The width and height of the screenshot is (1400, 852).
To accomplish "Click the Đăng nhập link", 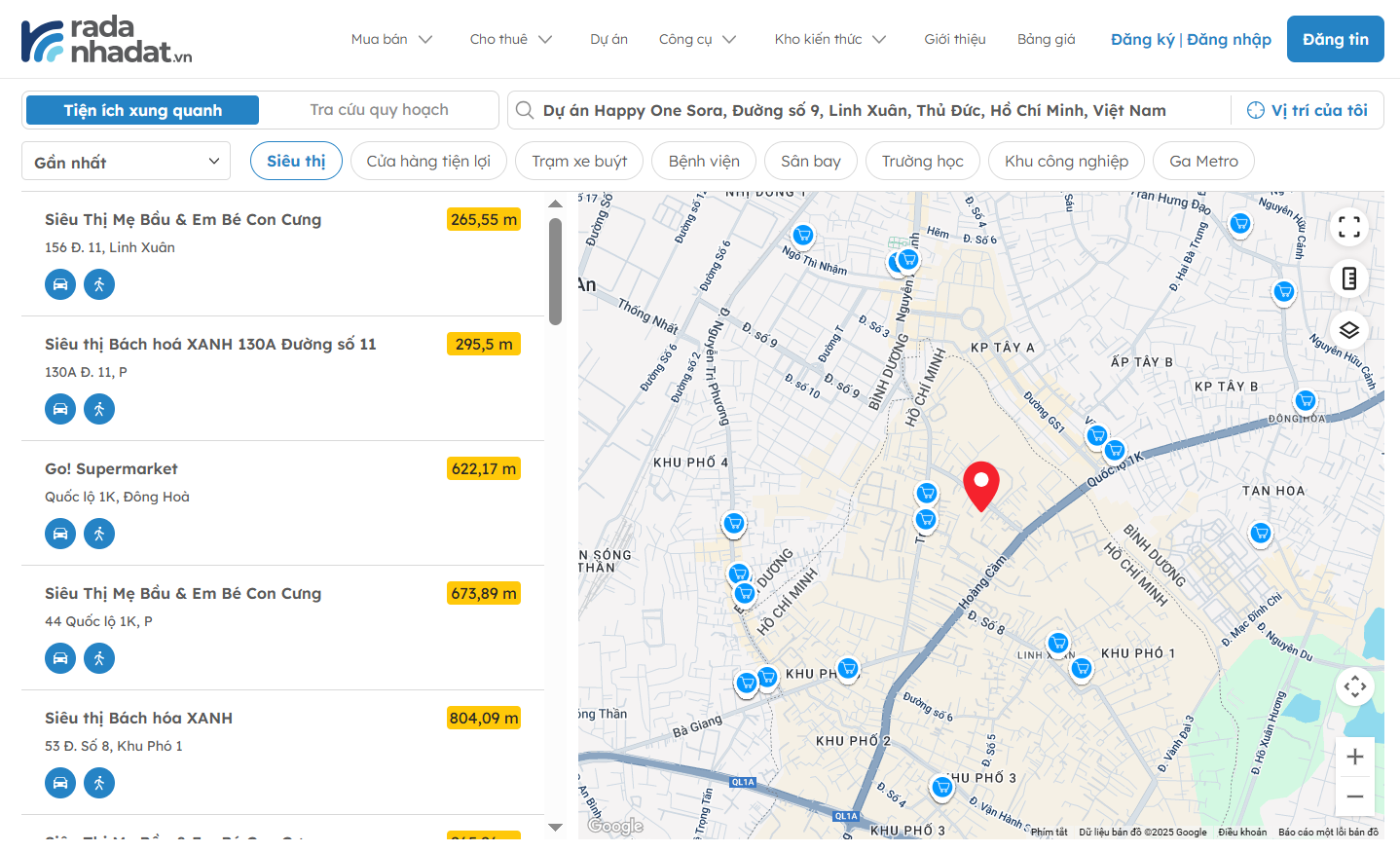I will (1229, 39).
